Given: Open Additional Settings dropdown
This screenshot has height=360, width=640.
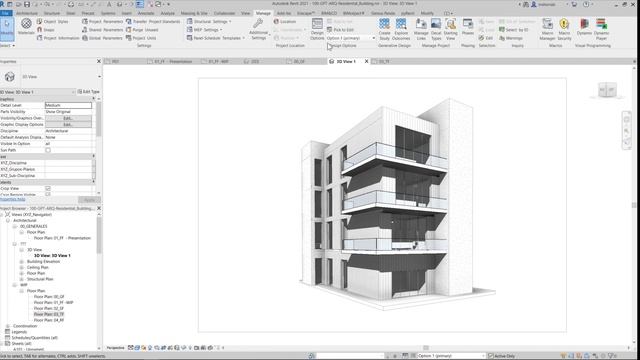Looking at the screenshot, I should pos(258,29).
